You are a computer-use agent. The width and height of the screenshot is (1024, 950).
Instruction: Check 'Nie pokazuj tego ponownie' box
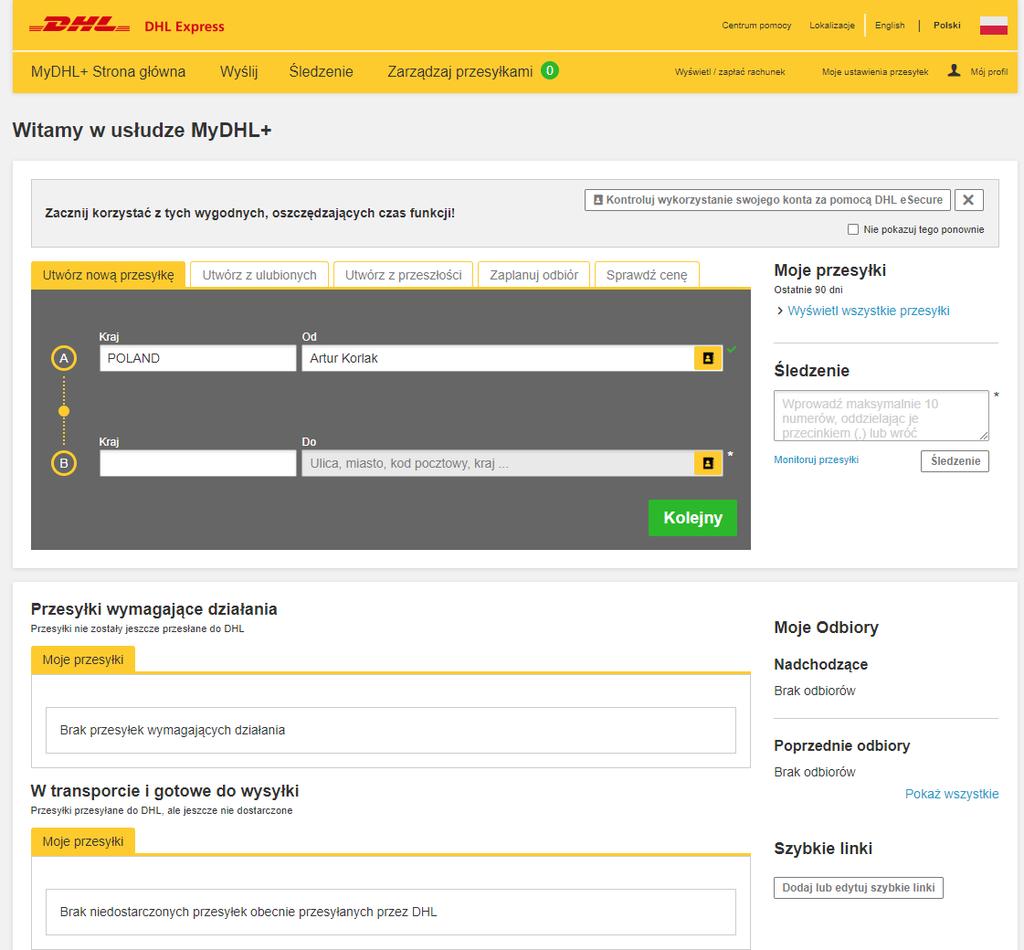[x=853, y=229]
